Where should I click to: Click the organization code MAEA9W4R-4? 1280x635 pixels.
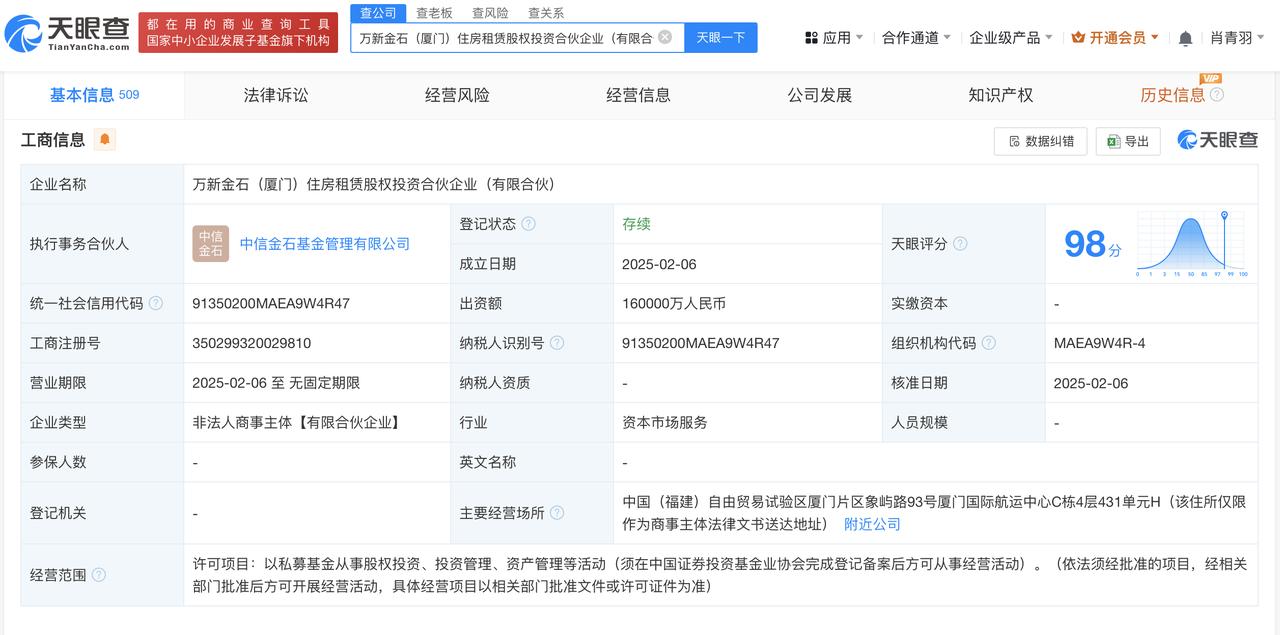coord(1099,343)
